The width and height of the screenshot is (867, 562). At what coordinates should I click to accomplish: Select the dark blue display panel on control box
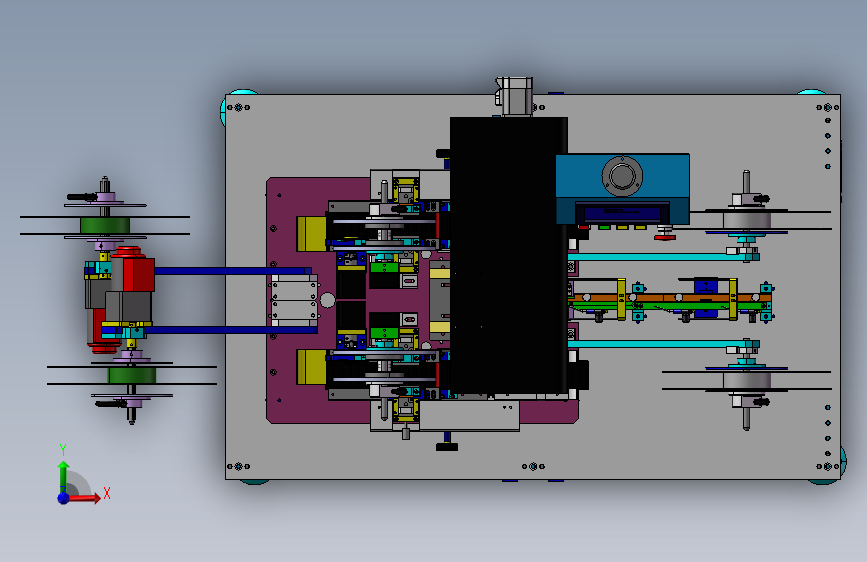pyautogui.click(x=622, y=214)
